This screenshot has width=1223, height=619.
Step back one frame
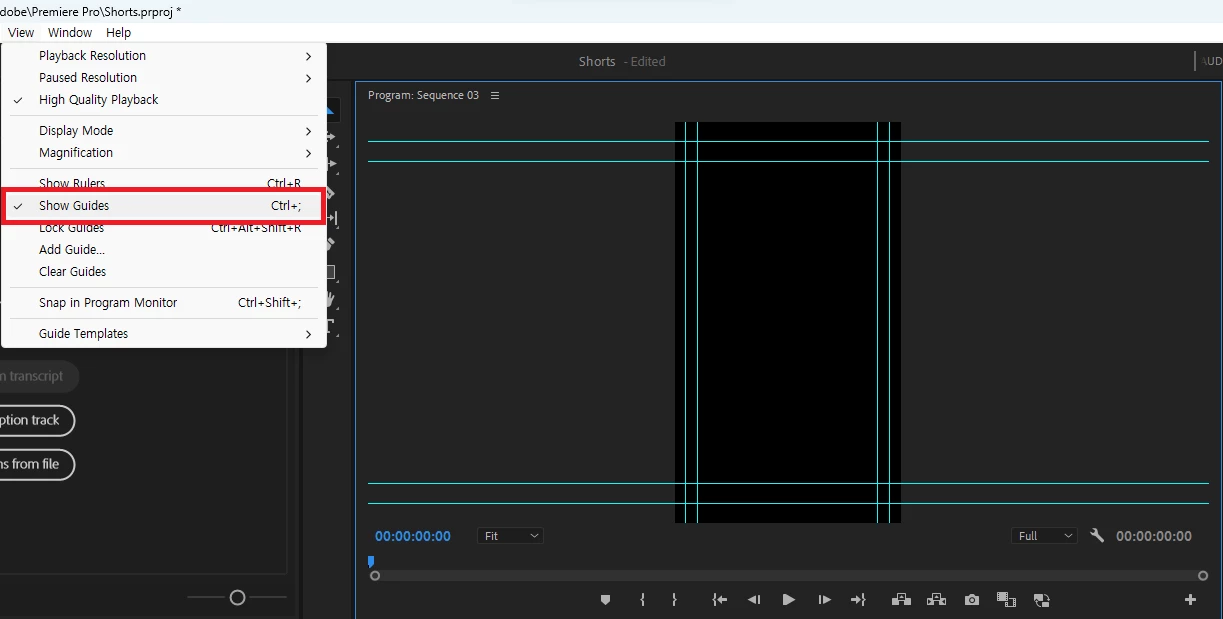754,600
